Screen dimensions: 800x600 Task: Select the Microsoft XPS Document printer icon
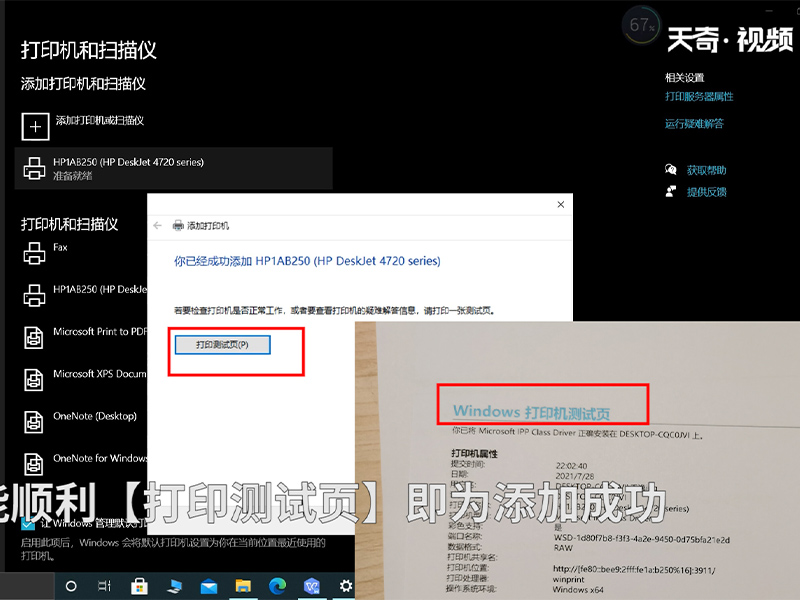pyautogui.click(x=34, y=380)
